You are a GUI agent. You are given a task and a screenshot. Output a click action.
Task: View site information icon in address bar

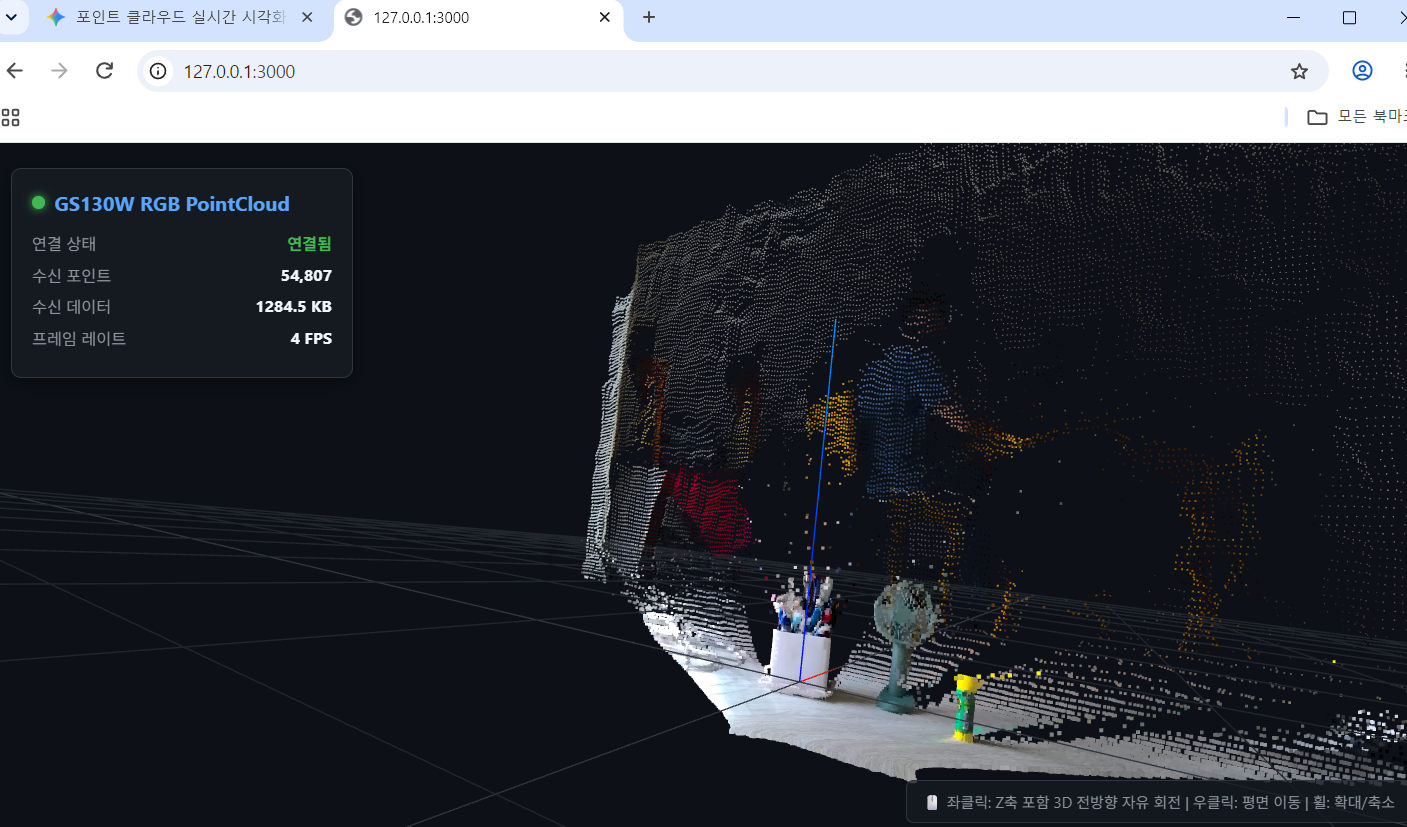click(x=157, y=71)
